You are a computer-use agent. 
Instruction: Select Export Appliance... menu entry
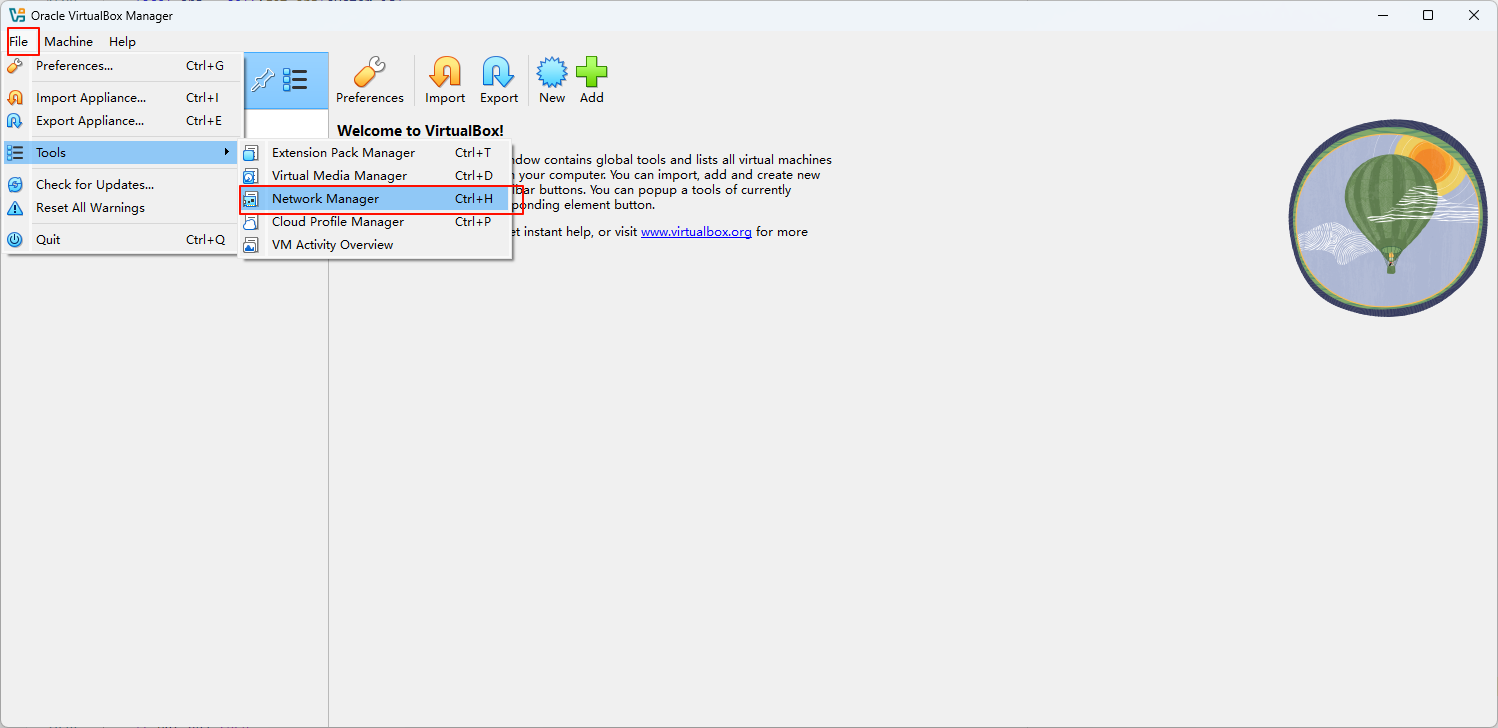123,121
